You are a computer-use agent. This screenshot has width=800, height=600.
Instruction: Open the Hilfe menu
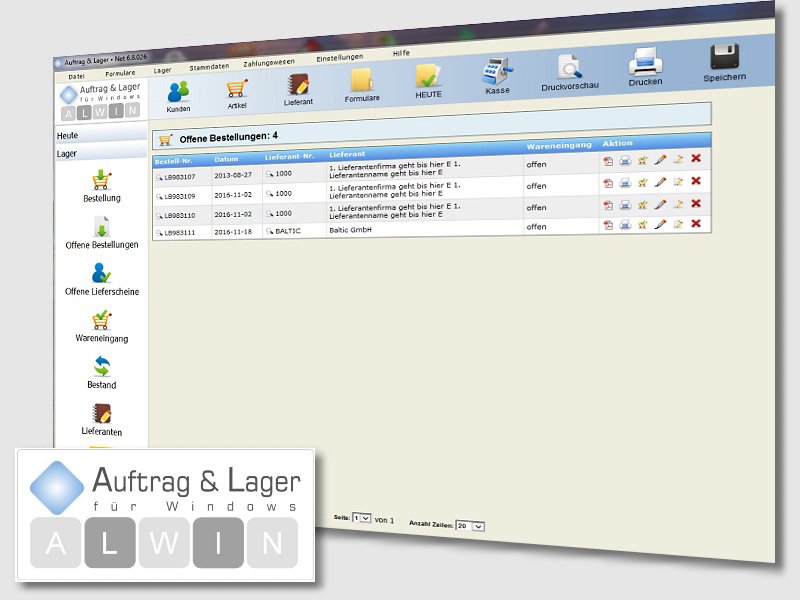point(401,53)
